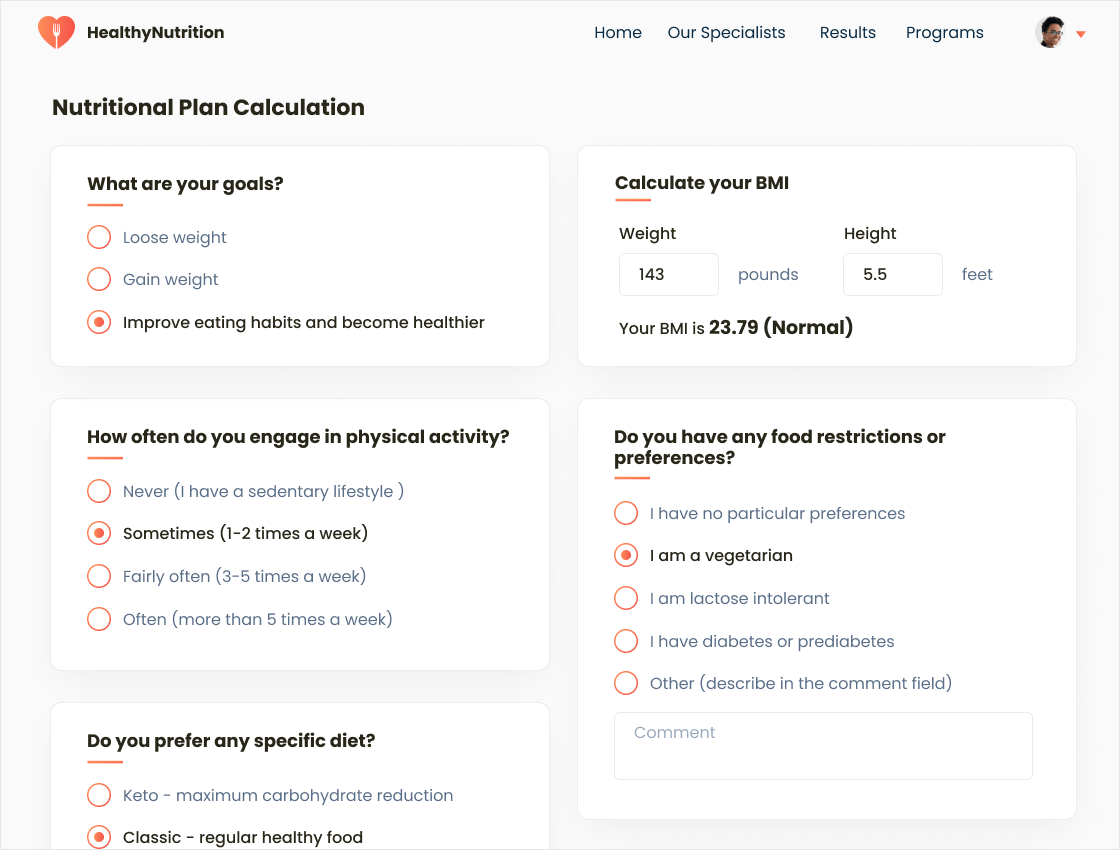Choose Often more than 5 times a week

point(99,619)
